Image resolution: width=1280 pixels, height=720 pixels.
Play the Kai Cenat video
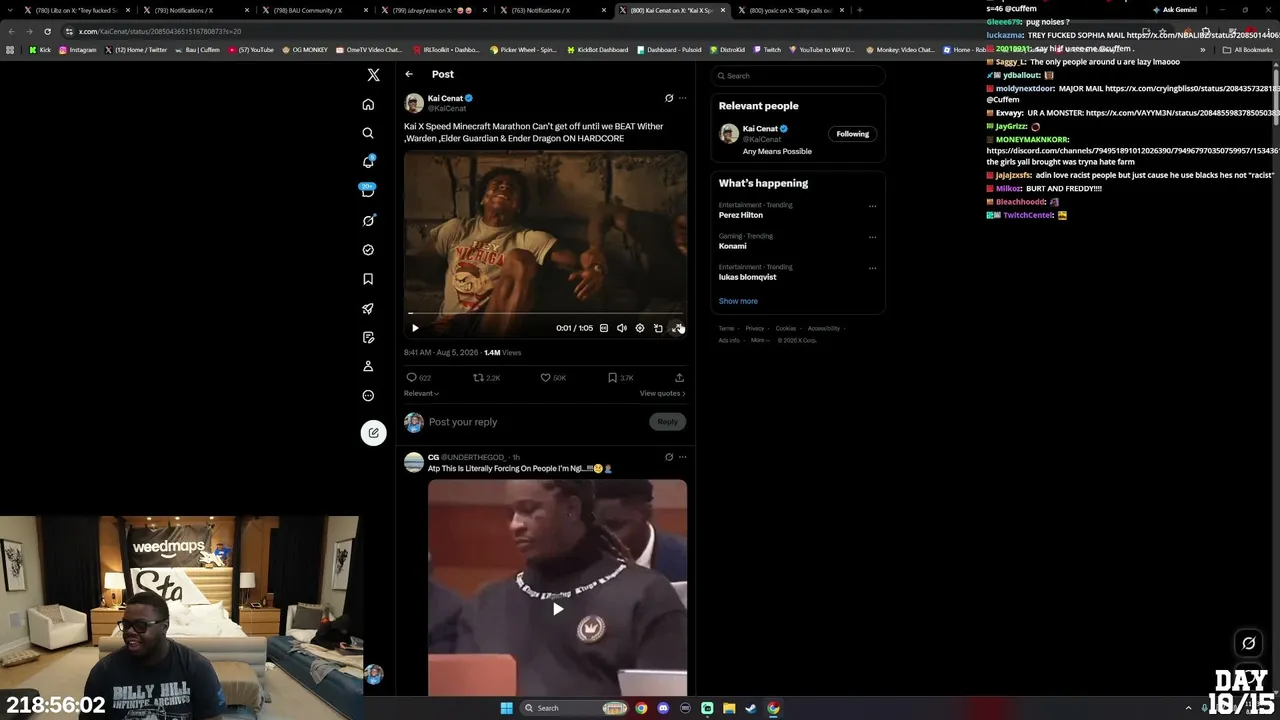(x=415, y=328)
